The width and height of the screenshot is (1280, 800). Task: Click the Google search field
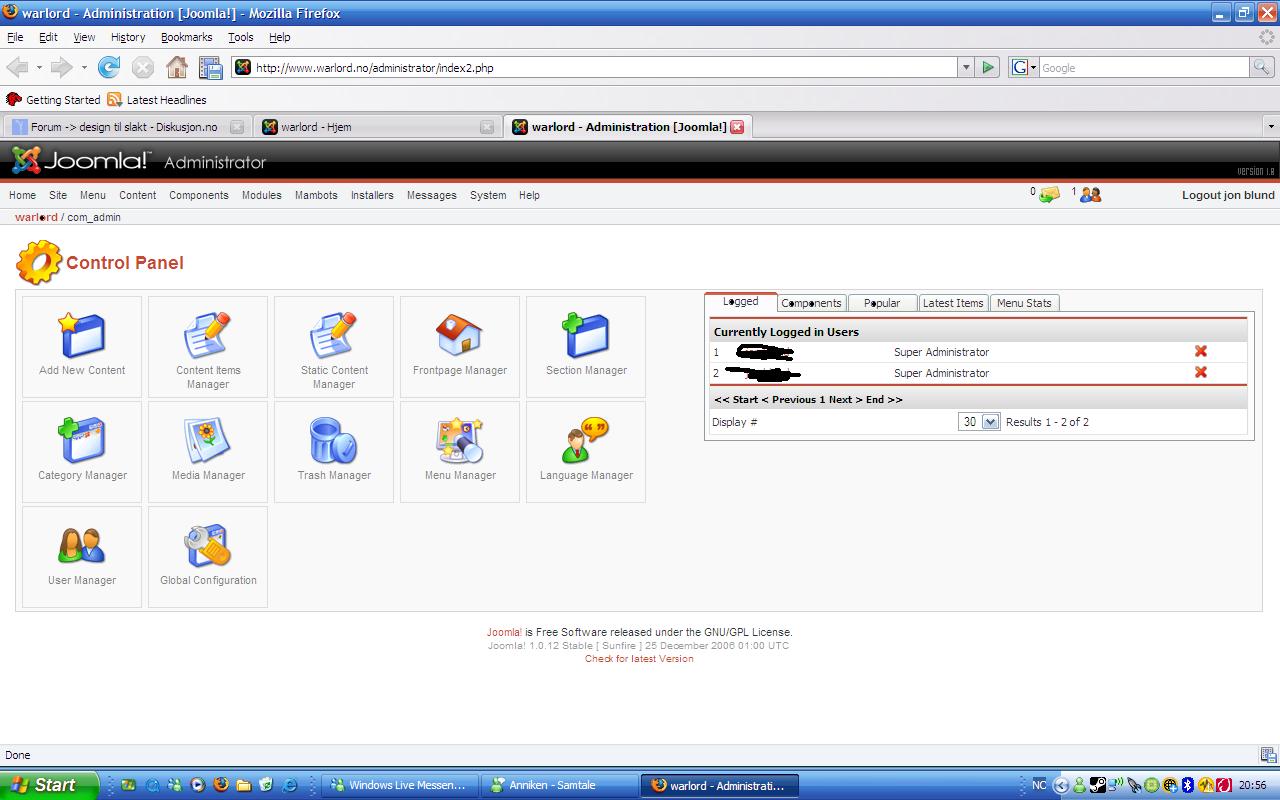[1144, 67]
